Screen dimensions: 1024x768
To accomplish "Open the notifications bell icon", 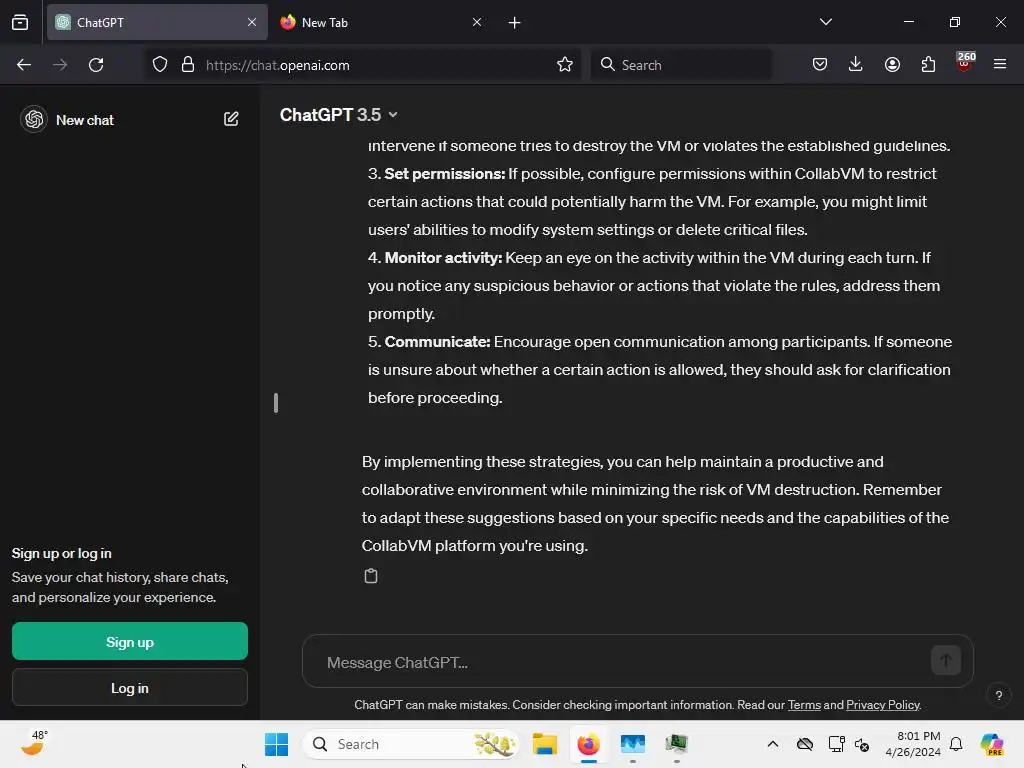I will tap(956, 744).
